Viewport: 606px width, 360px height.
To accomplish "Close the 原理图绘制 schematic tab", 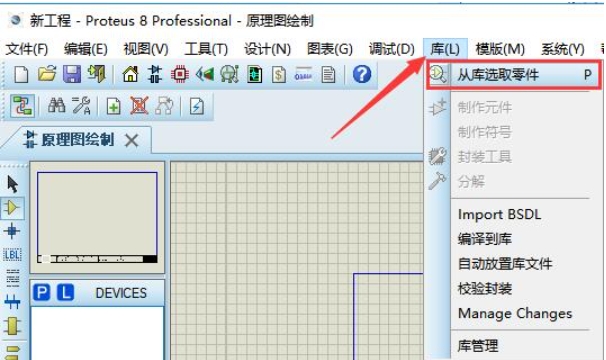I will (132, 140).
